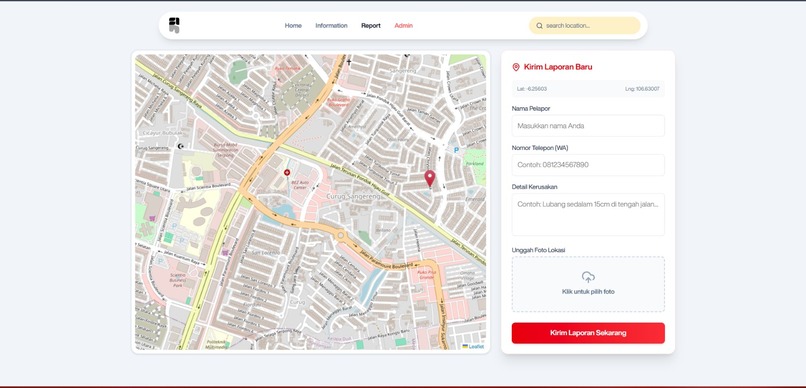Go to the Home page
Image resolution: width=806 pixels, height=388 pixels.
coord(293,26)
